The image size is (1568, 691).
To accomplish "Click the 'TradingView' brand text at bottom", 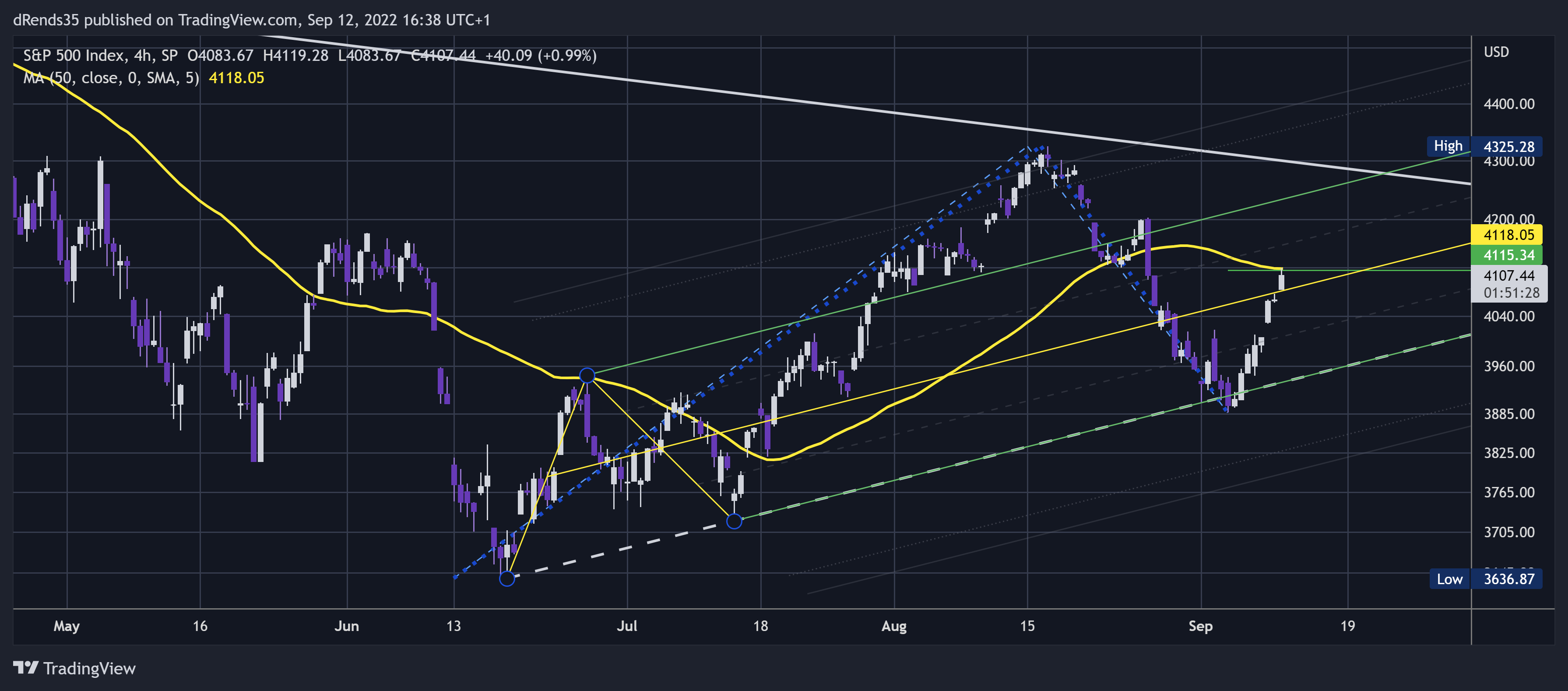I will (89, 669).
